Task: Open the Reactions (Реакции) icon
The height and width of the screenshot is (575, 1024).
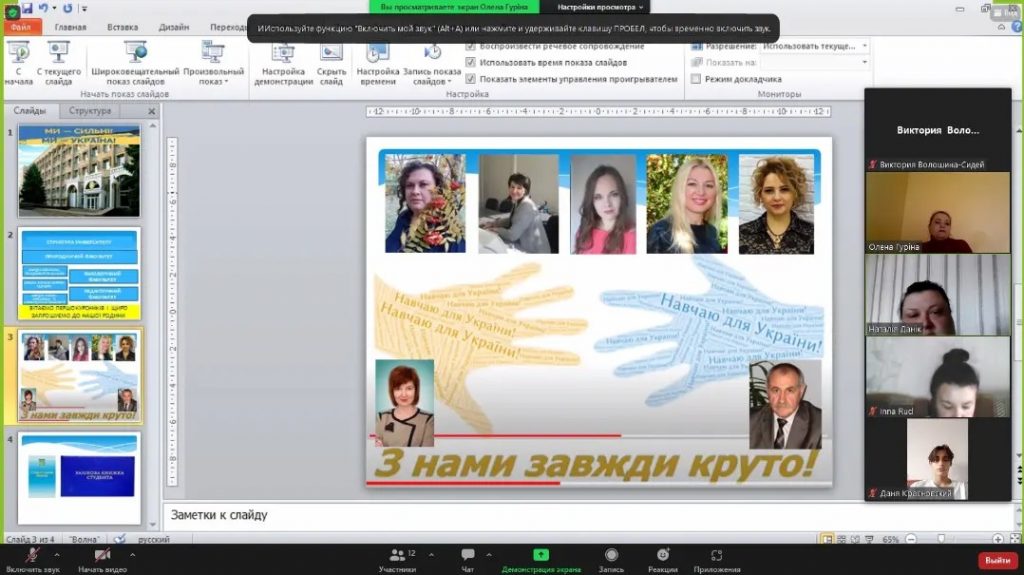Action: 662,556
